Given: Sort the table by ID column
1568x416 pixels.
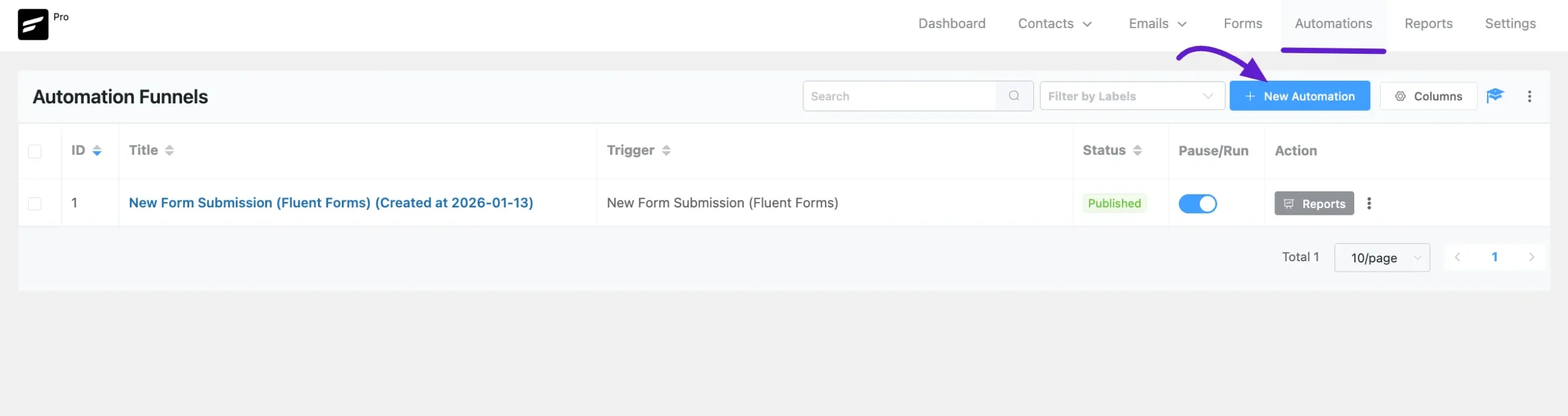Looking at the screenshot, I should pos(96,150).
